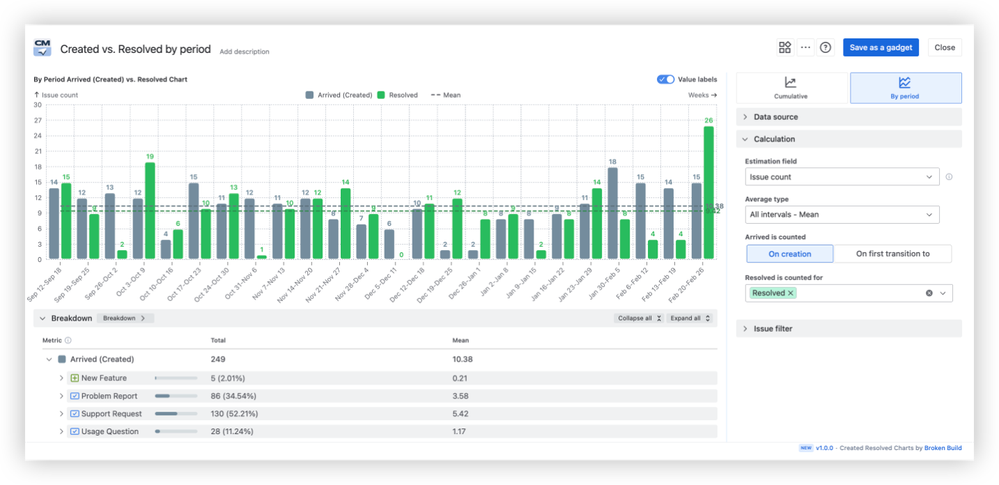Image resolution: width=999 pixels, height=485 pixels.
Task: Expand the Problem Report row
Action: (x=62, y=396)
